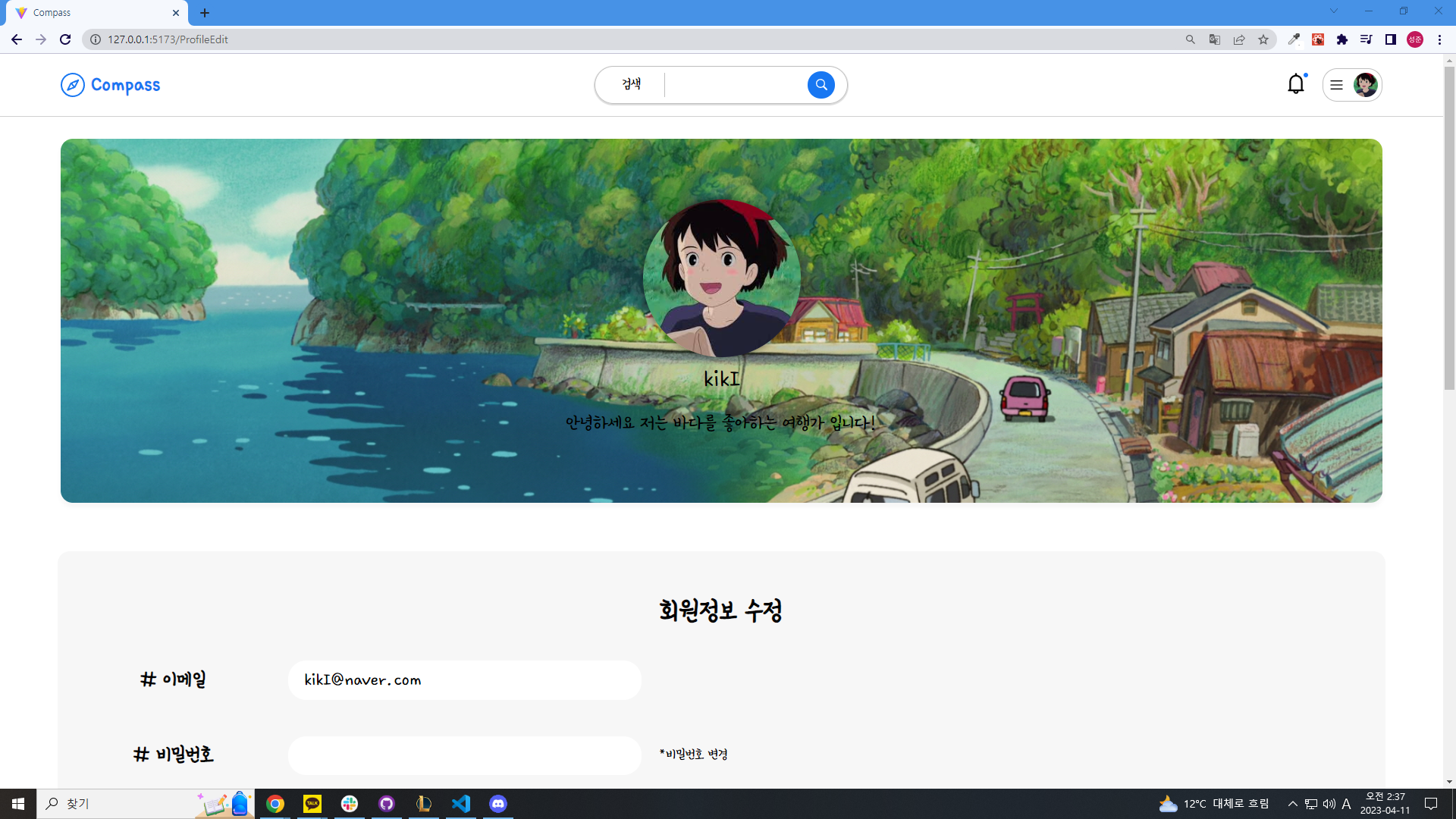The width and height of the screenshot is (1456, 819).
Task: Reload the page with refresh icon
Action: pos(65,39)
